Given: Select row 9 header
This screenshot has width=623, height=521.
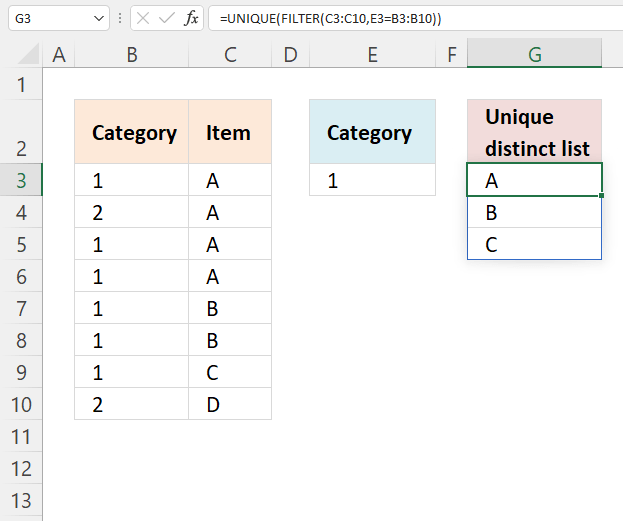Looking at the screenshot, I should pos(21,372).
